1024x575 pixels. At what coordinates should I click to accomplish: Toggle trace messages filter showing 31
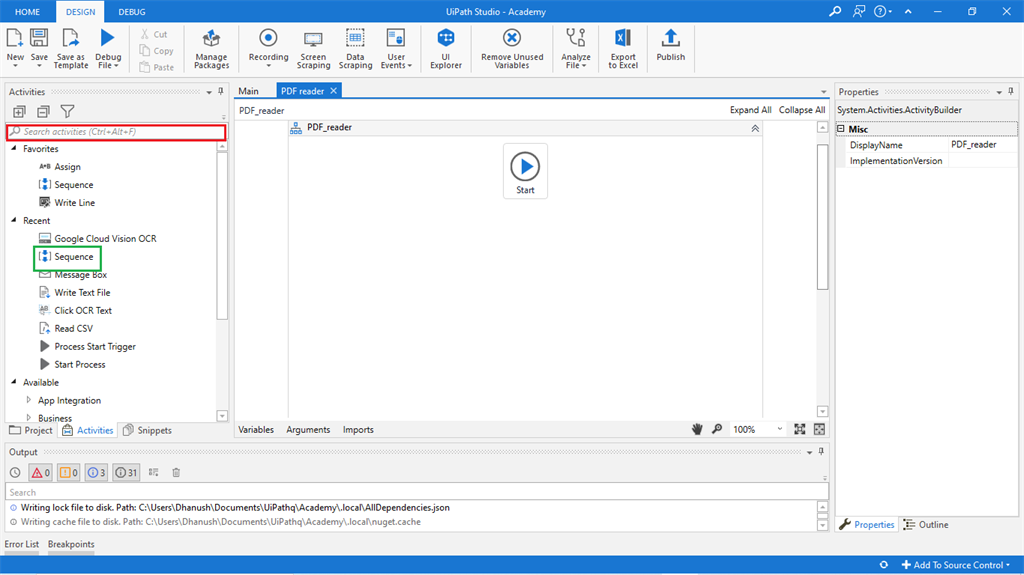point(126,472)
